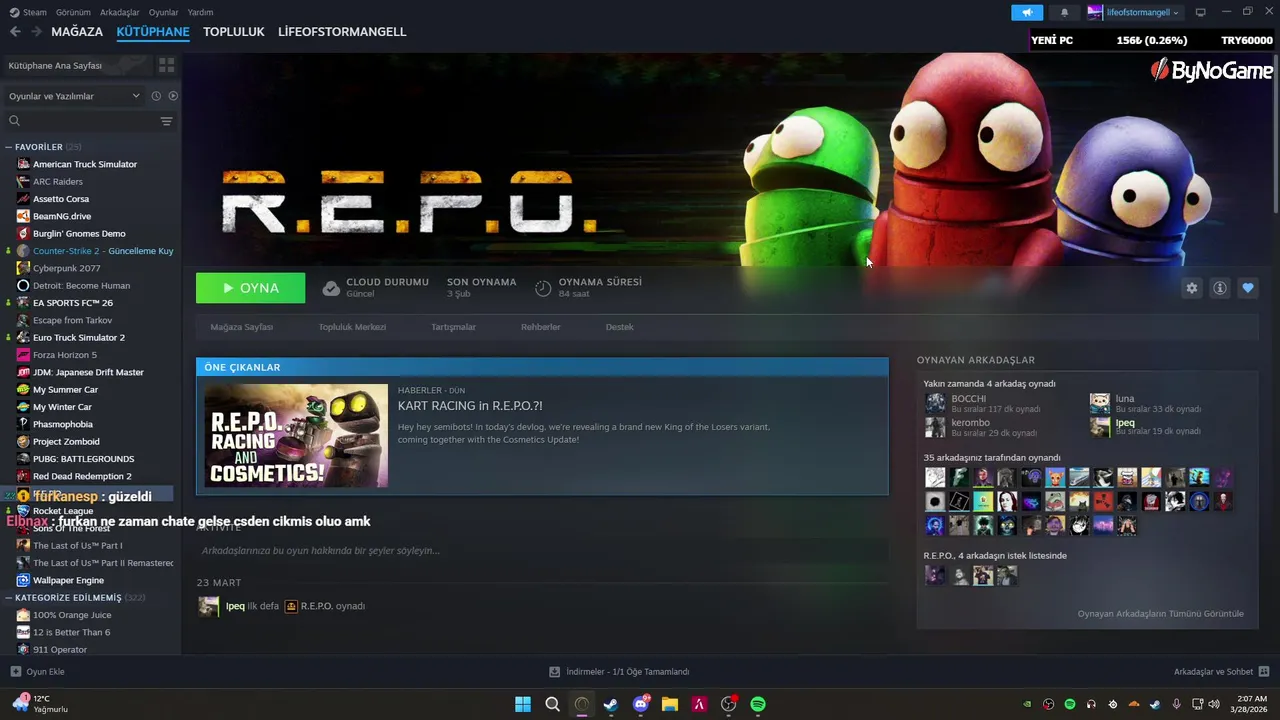This screenshot has height=720, width=1280.
Task: Select Euro Truck Simulator 2 entry
Action: [x=79, y=337]
